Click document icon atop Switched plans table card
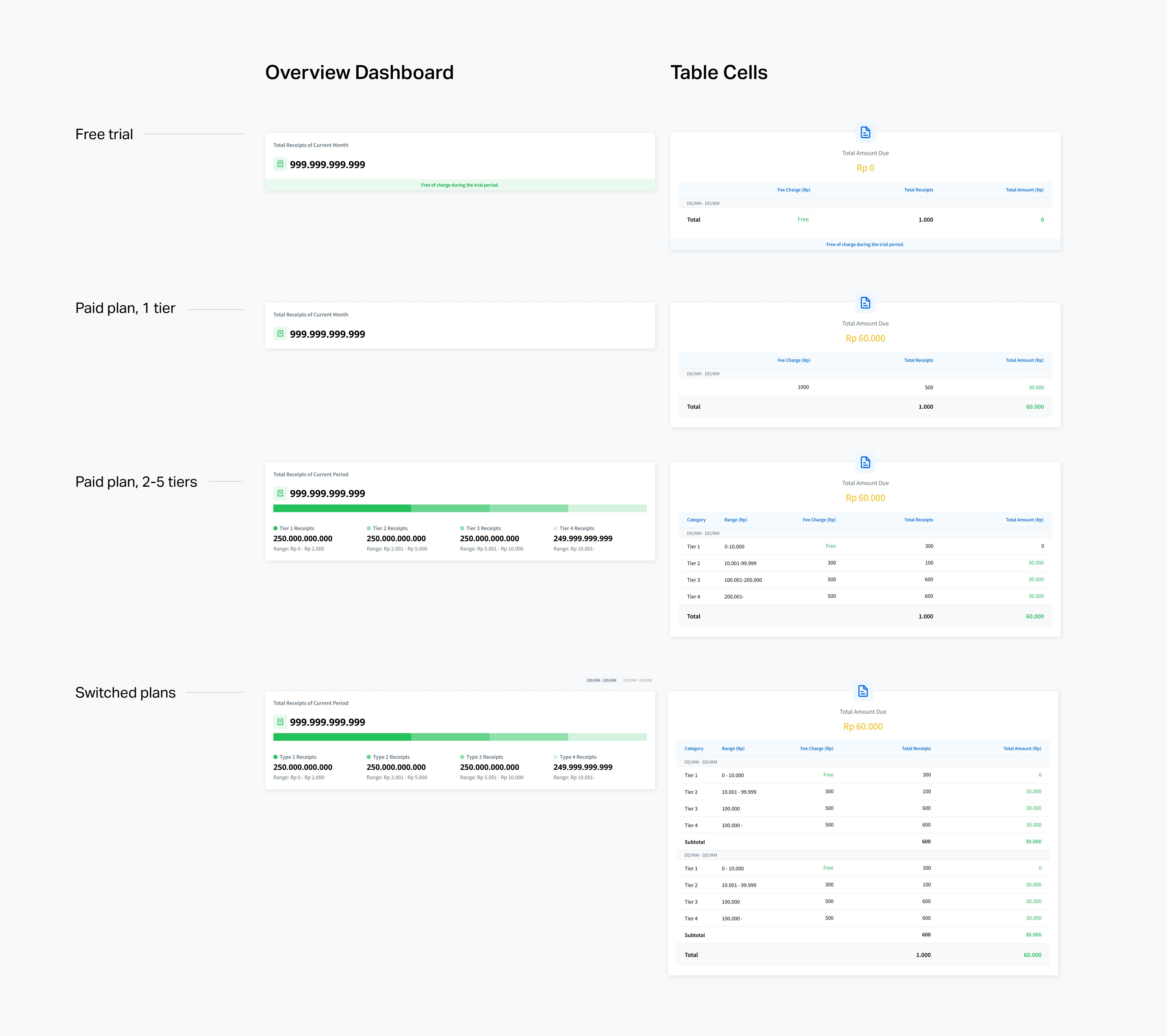1167x1036 pixels. (x=863, y=691)
